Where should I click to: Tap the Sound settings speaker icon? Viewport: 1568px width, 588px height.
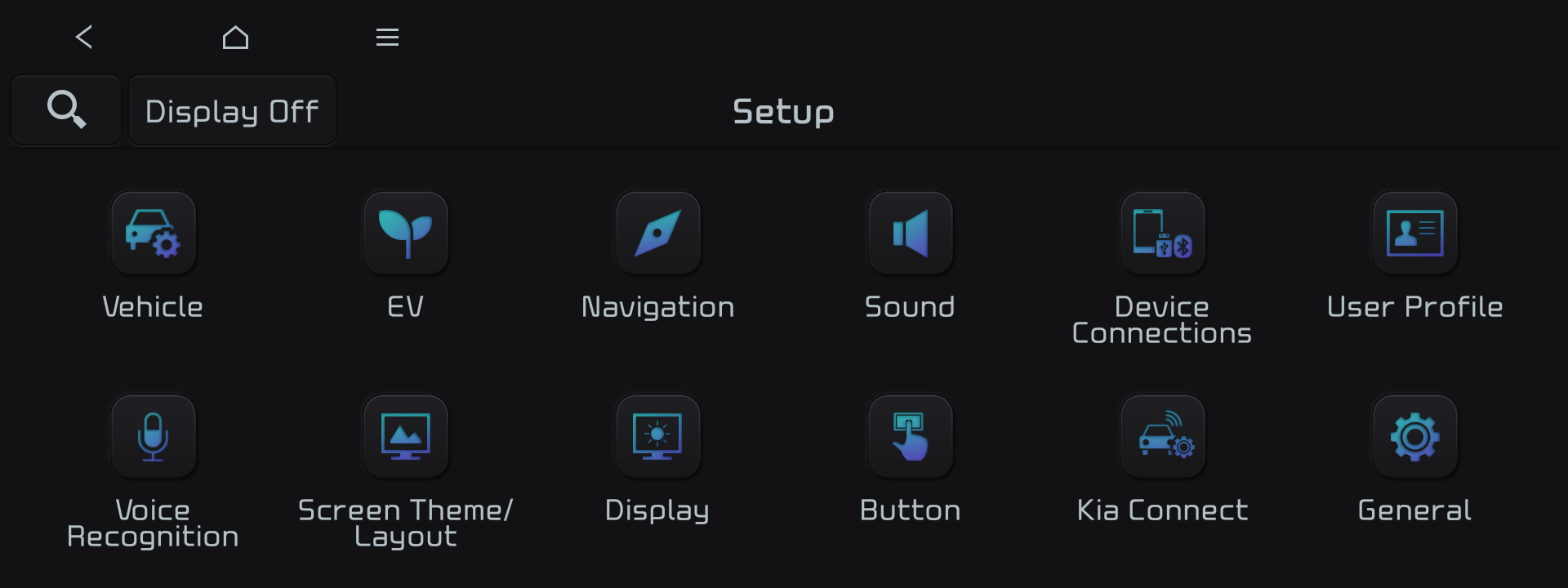point(910,233)
